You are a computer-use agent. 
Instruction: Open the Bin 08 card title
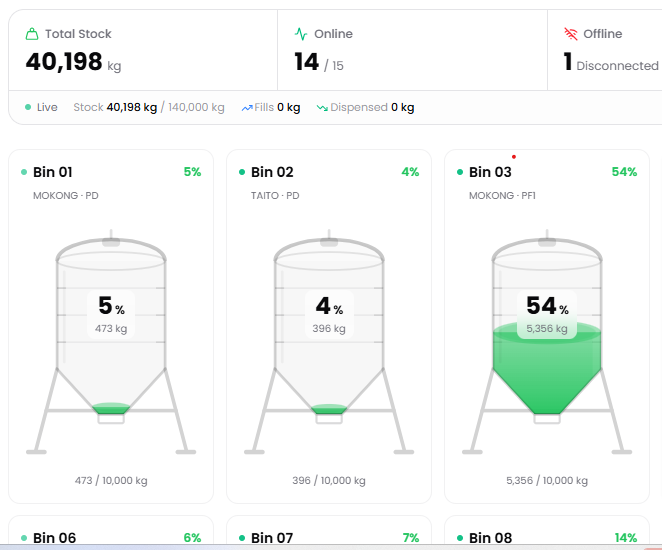pyautogui.click(x=491, y=538)
